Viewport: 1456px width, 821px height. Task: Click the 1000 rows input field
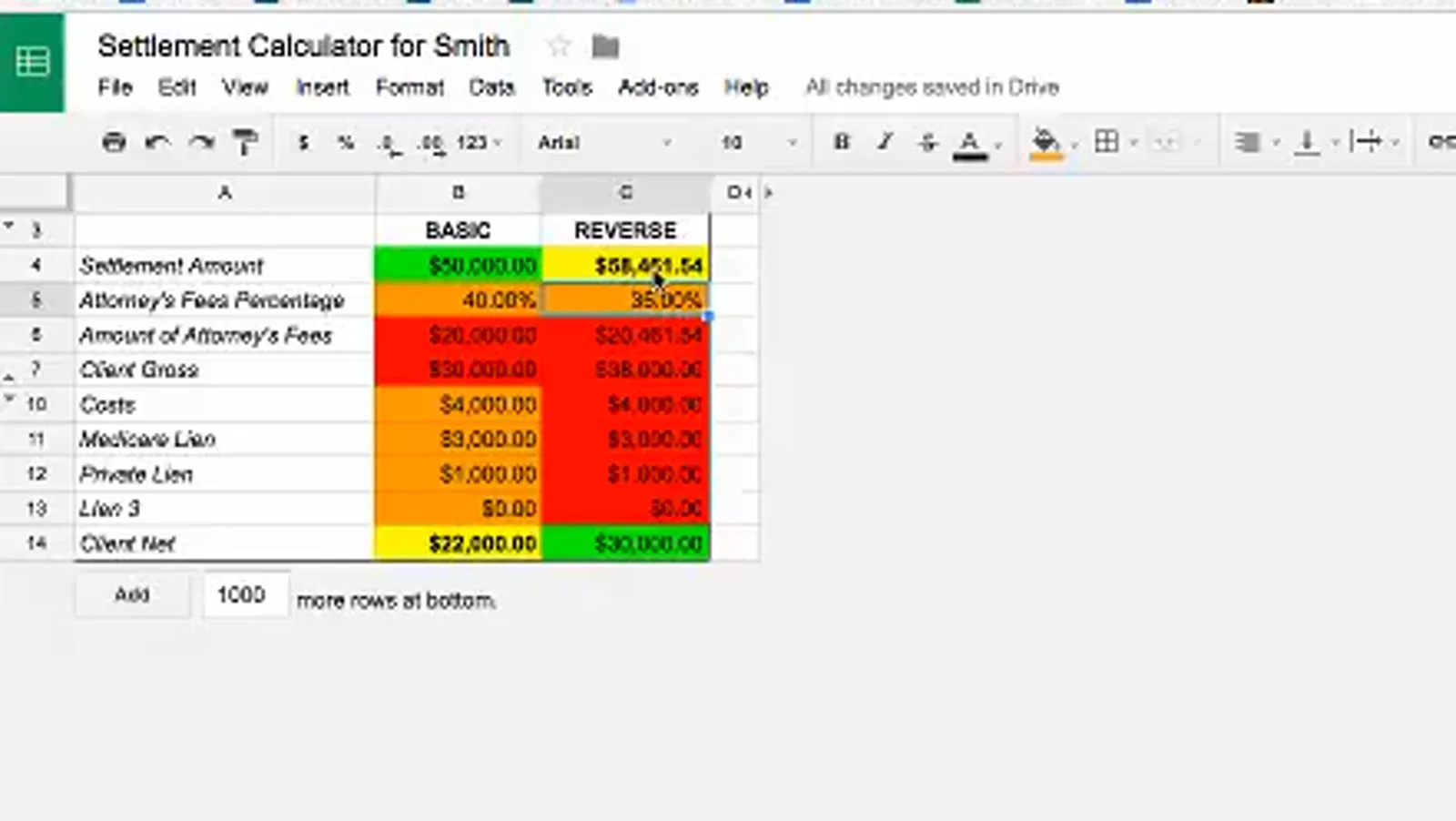(246, 594)
